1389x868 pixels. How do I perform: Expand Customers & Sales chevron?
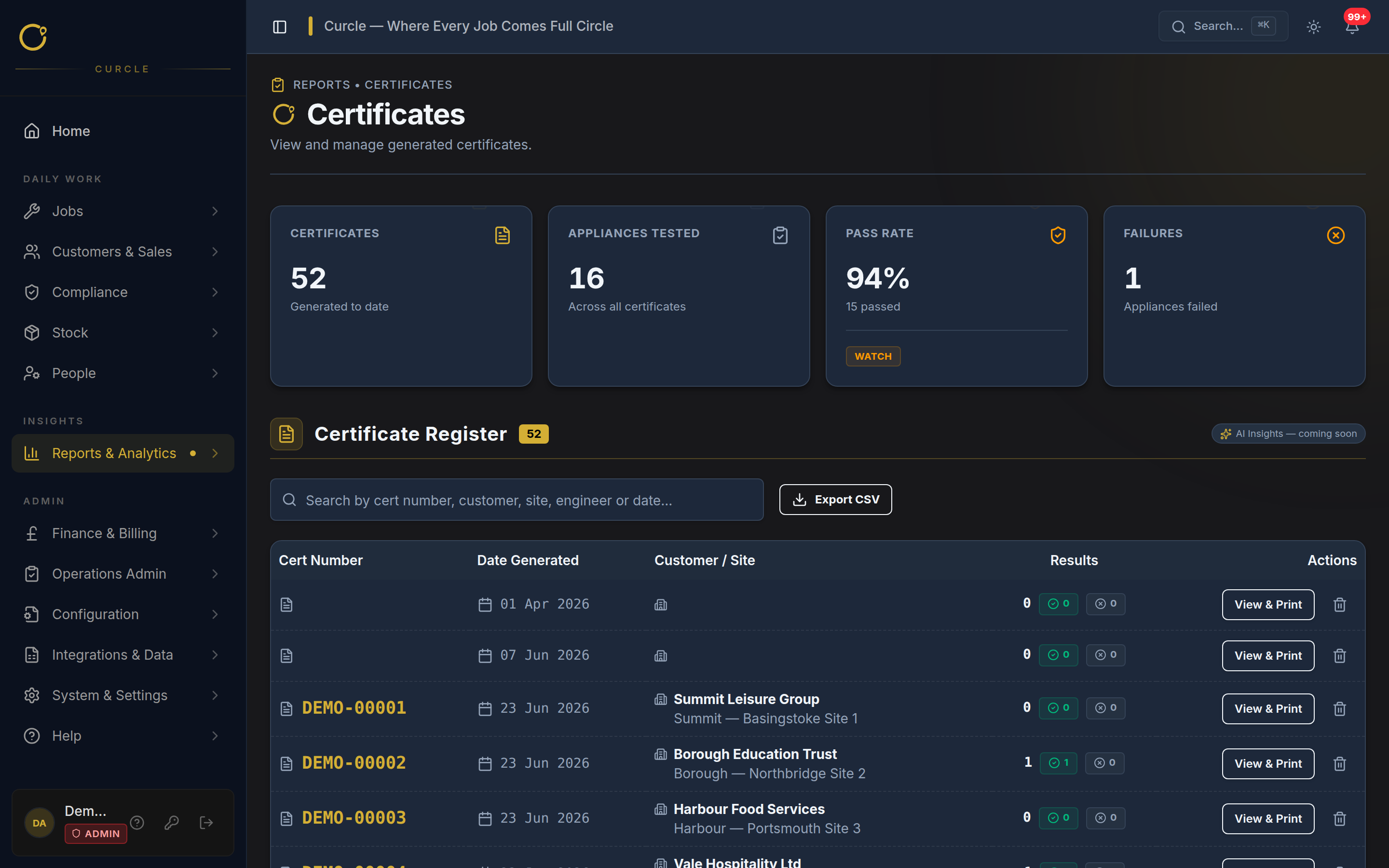[x=215, y=251]
